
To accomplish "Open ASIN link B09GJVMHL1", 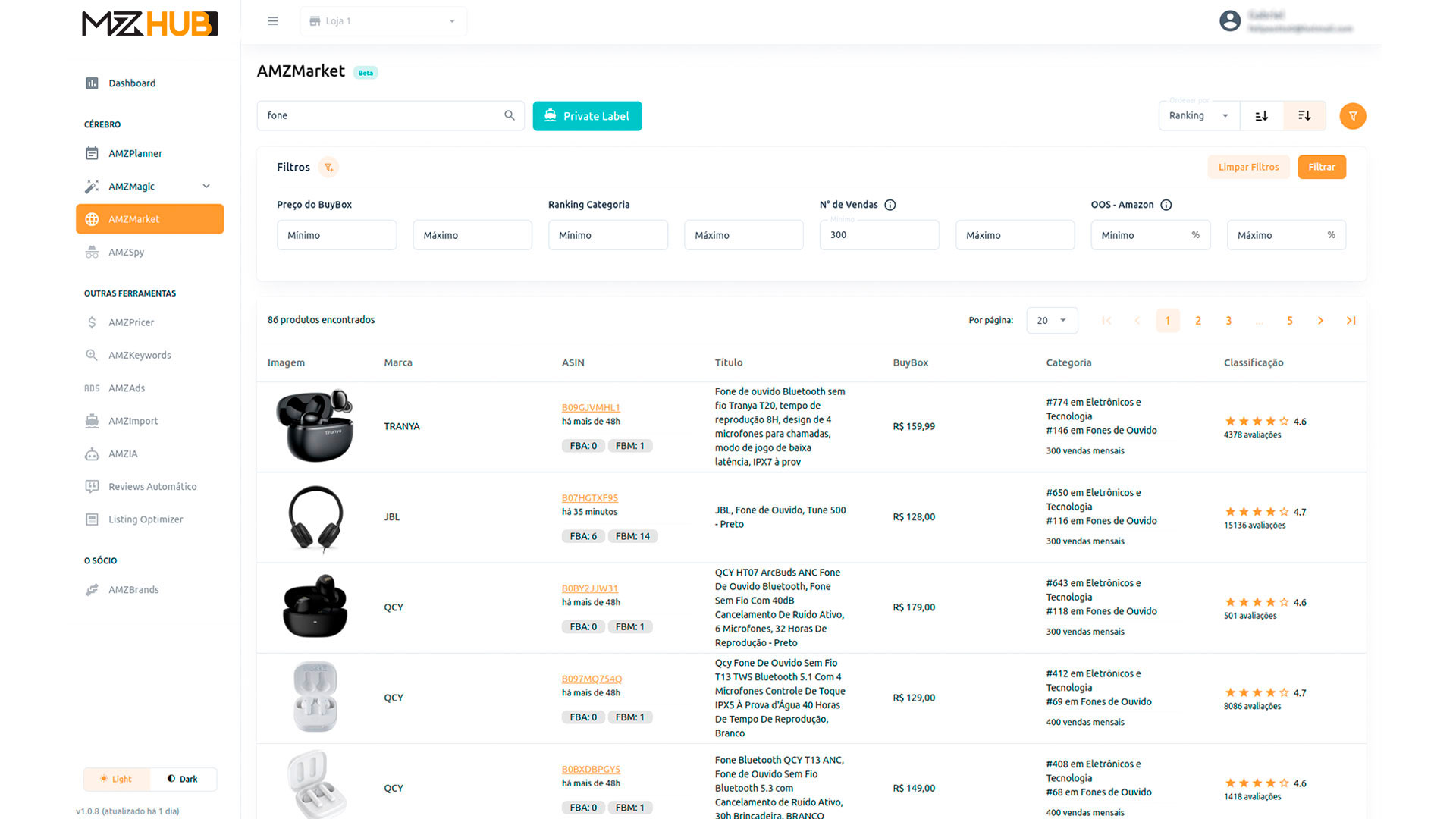I will coord(591,408).
